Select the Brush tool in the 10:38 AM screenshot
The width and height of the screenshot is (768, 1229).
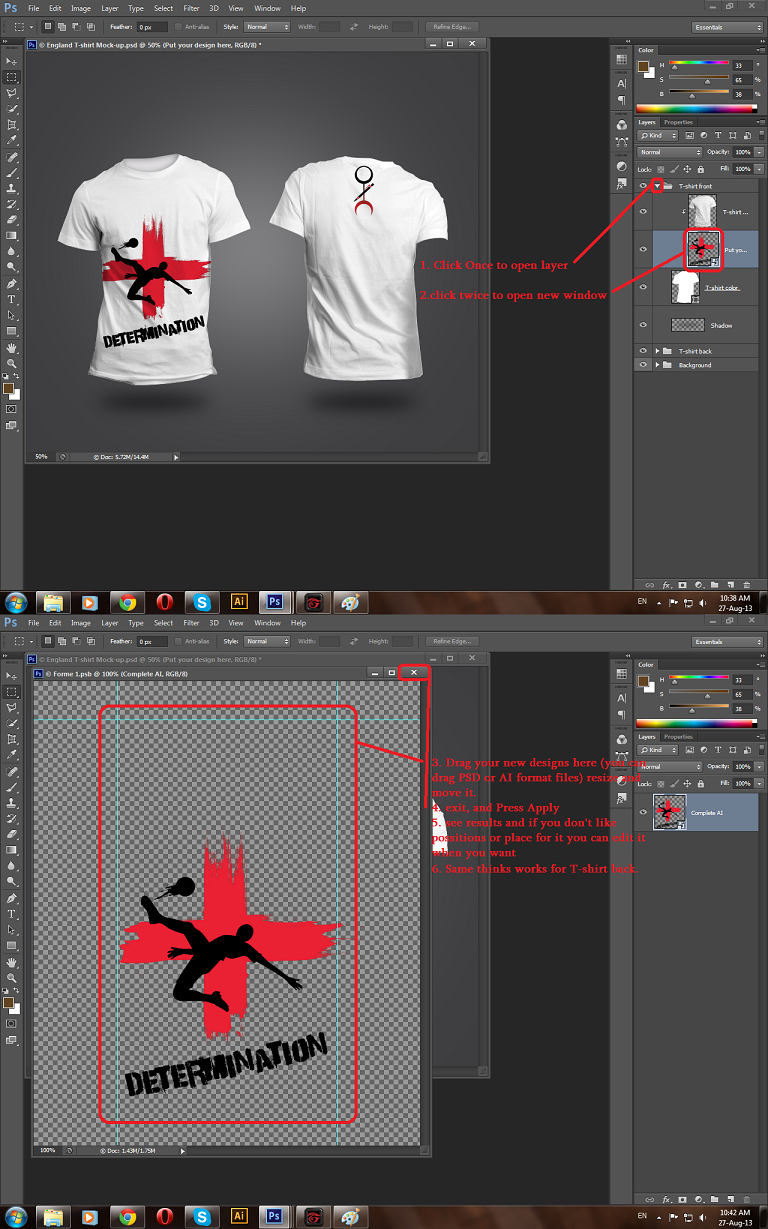coord(12,172)
